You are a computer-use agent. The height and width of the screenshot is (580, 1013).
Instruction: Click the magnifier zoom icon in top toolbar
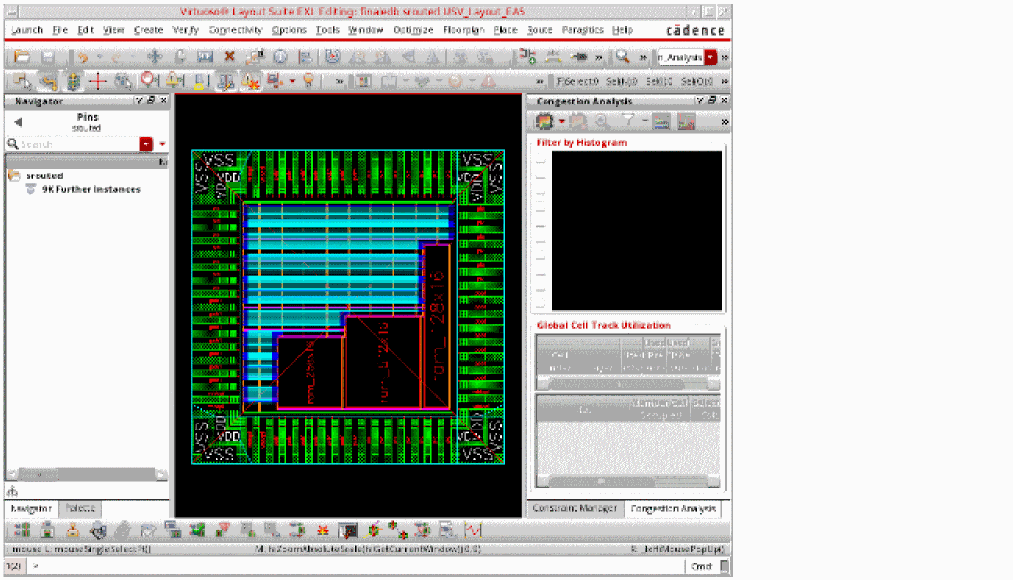coord(622,57)
